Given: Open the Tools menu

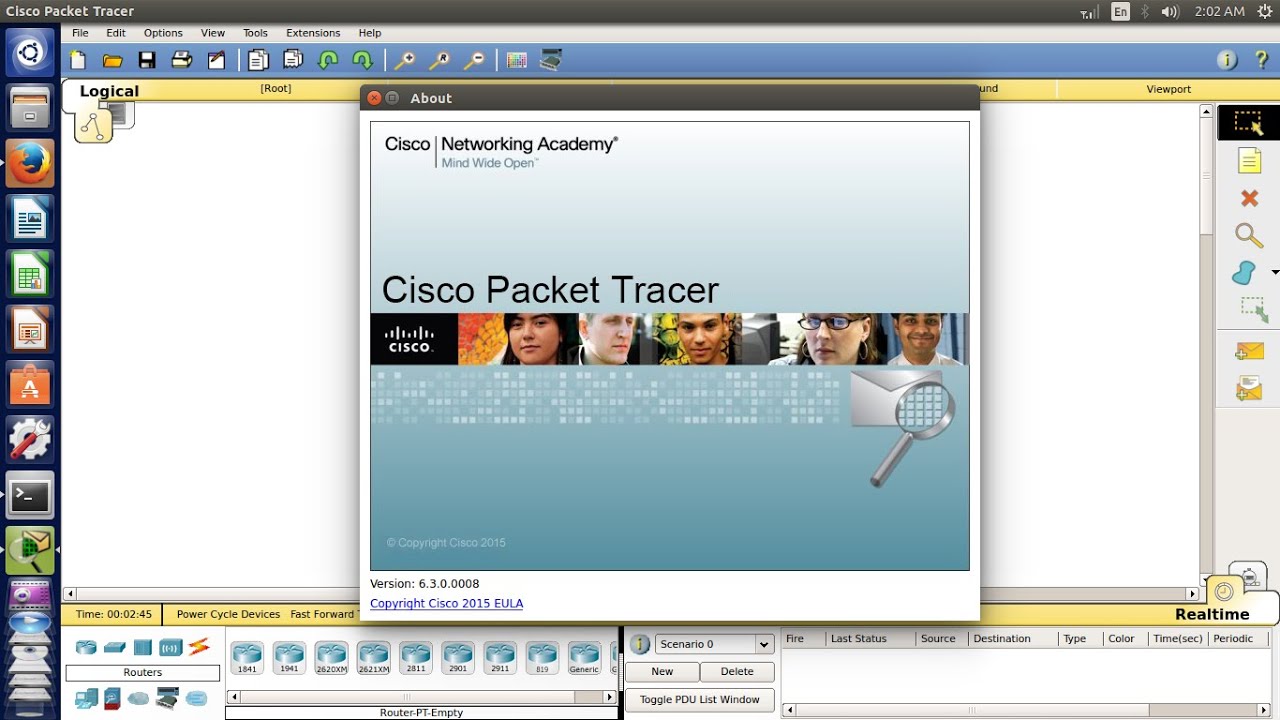Looking at the screenshot, I should [x=255, y=33].
